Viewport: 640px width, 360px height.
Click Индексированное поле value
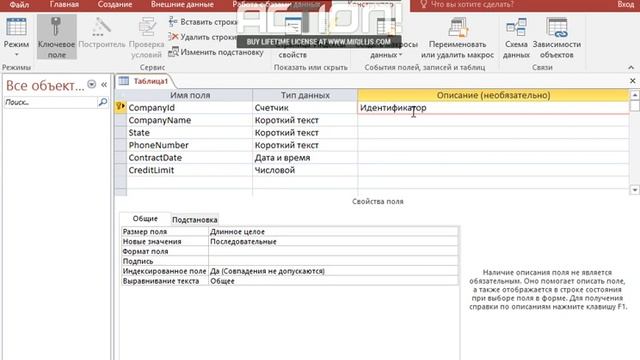click(333, 271)
